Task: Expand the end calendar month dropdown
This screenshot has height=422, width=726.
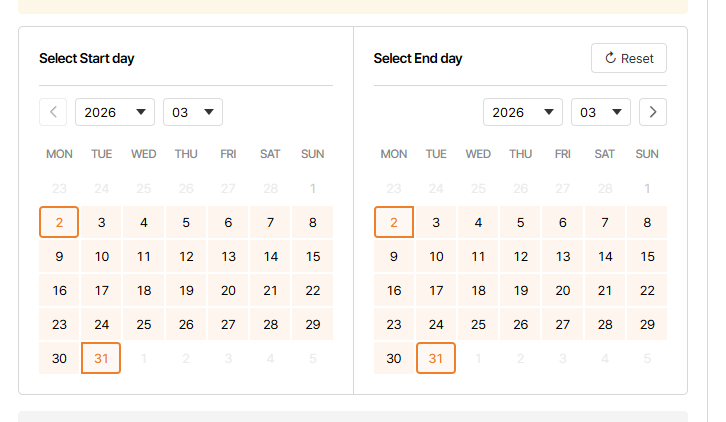Action: click(x=601, y=112)
